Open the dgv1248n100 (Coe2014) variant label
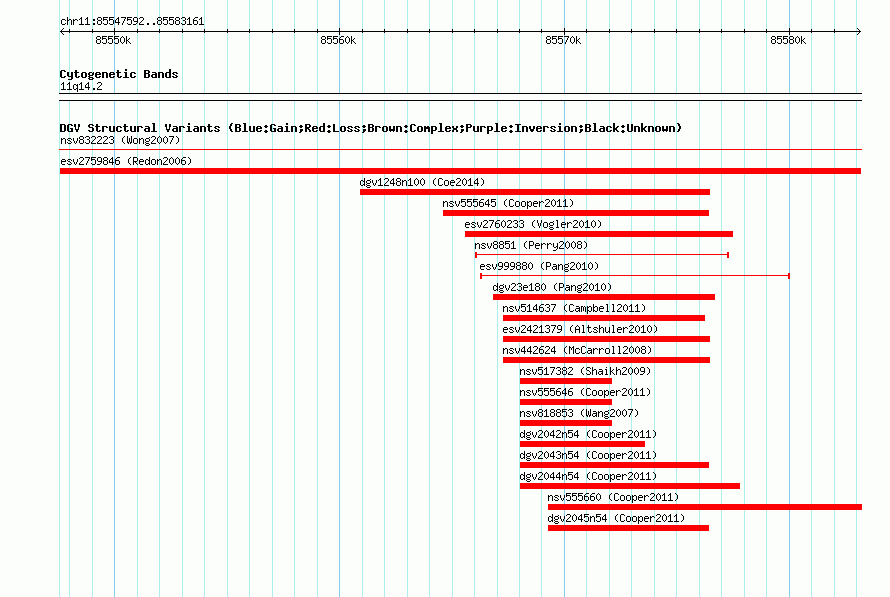Screen dimensions: 890x597 coord(422,182)
